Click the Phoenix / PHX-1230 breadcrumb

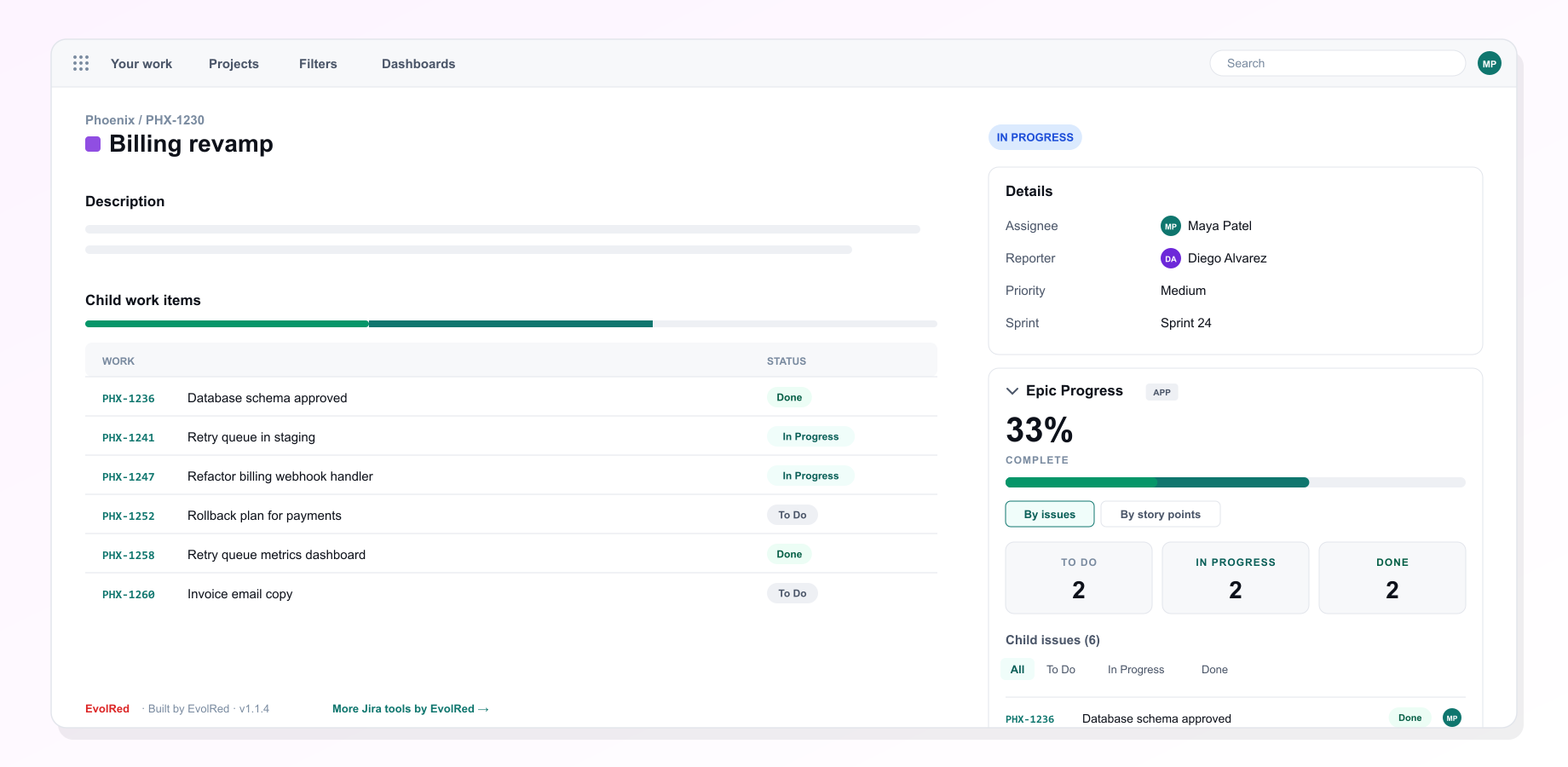[x=145, y=120]
